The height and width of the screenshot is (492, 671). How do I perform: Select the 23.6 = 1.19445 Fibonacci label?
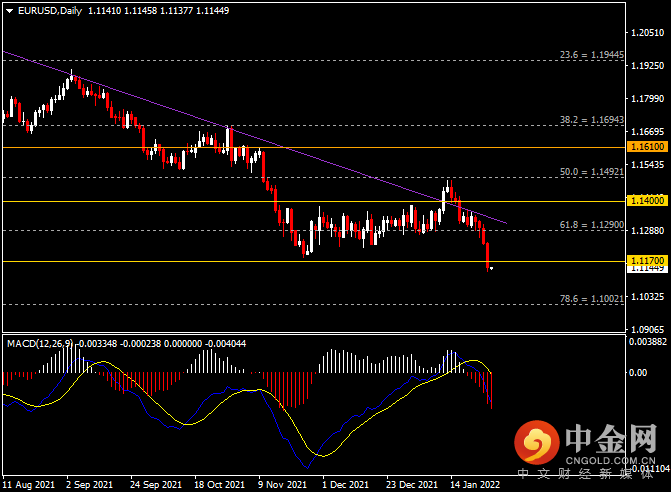pyautogui.click(x=592, y=55)
